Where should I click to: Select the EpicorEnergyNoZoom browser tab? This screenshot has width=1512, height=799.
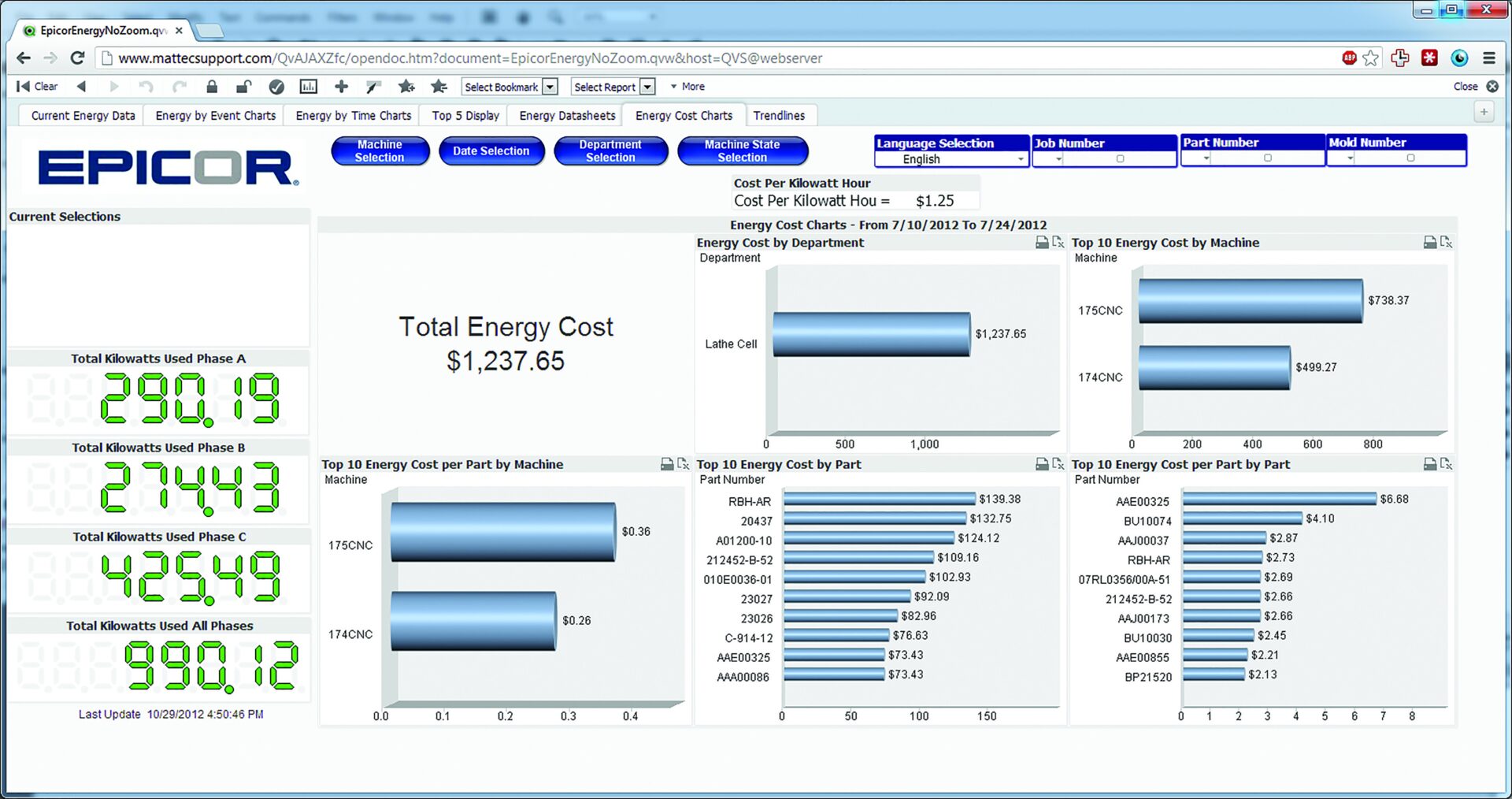click(x=102, y=31)
